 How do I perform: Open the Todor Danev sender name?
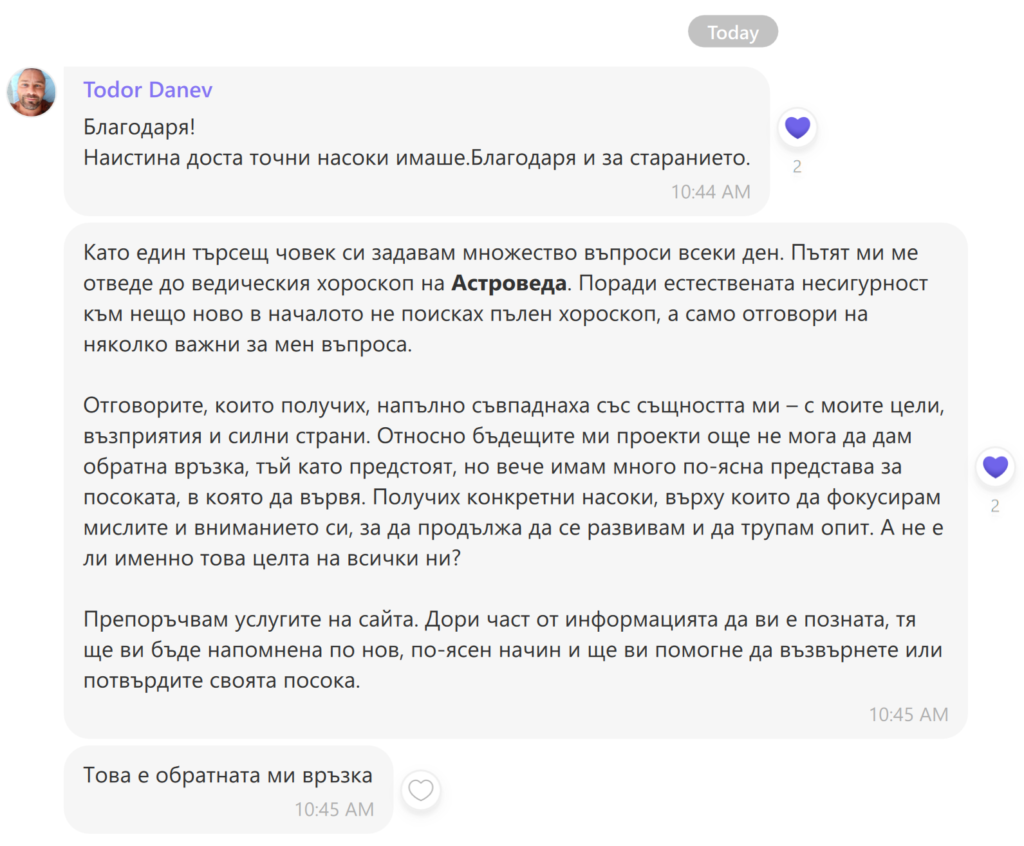click(148, 90)
